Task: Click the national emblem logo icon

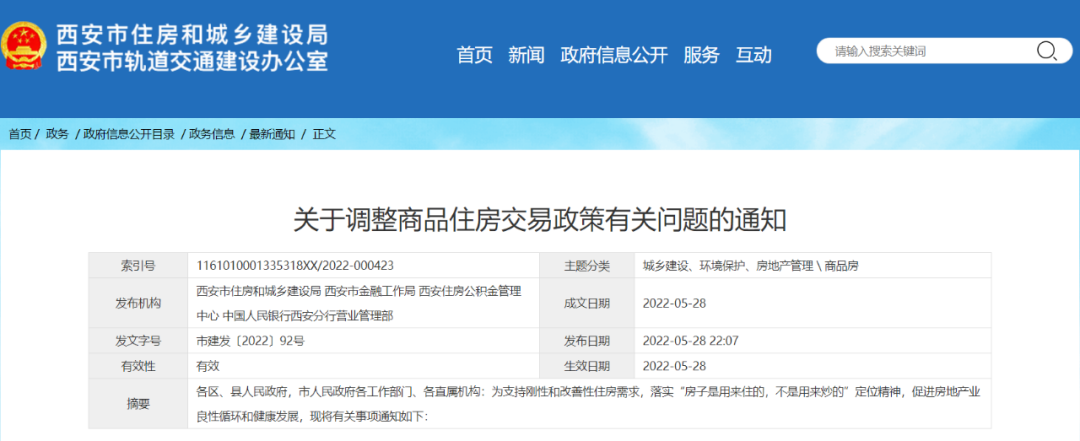Action: coord(22,47)
